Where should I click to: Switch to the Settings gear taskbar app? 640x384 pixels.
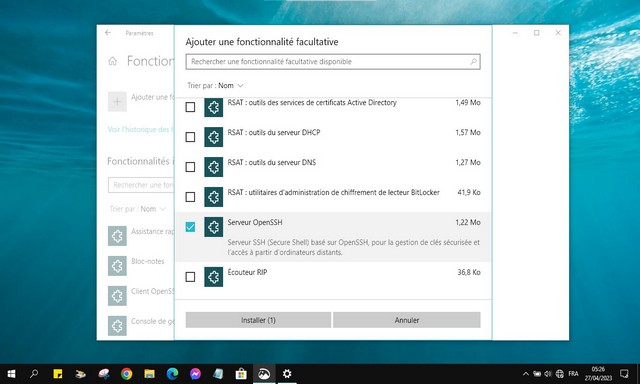click(287, 373)
